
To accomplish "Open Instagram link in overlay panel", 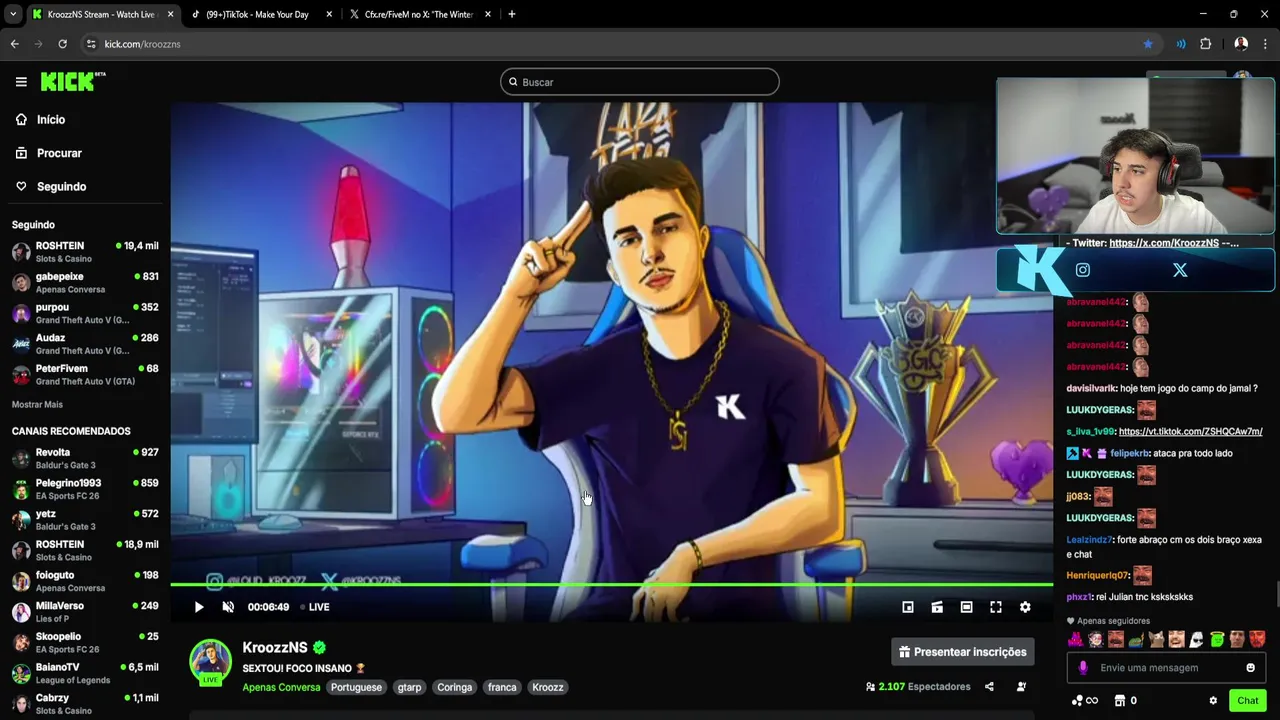I will point(1083,270).
